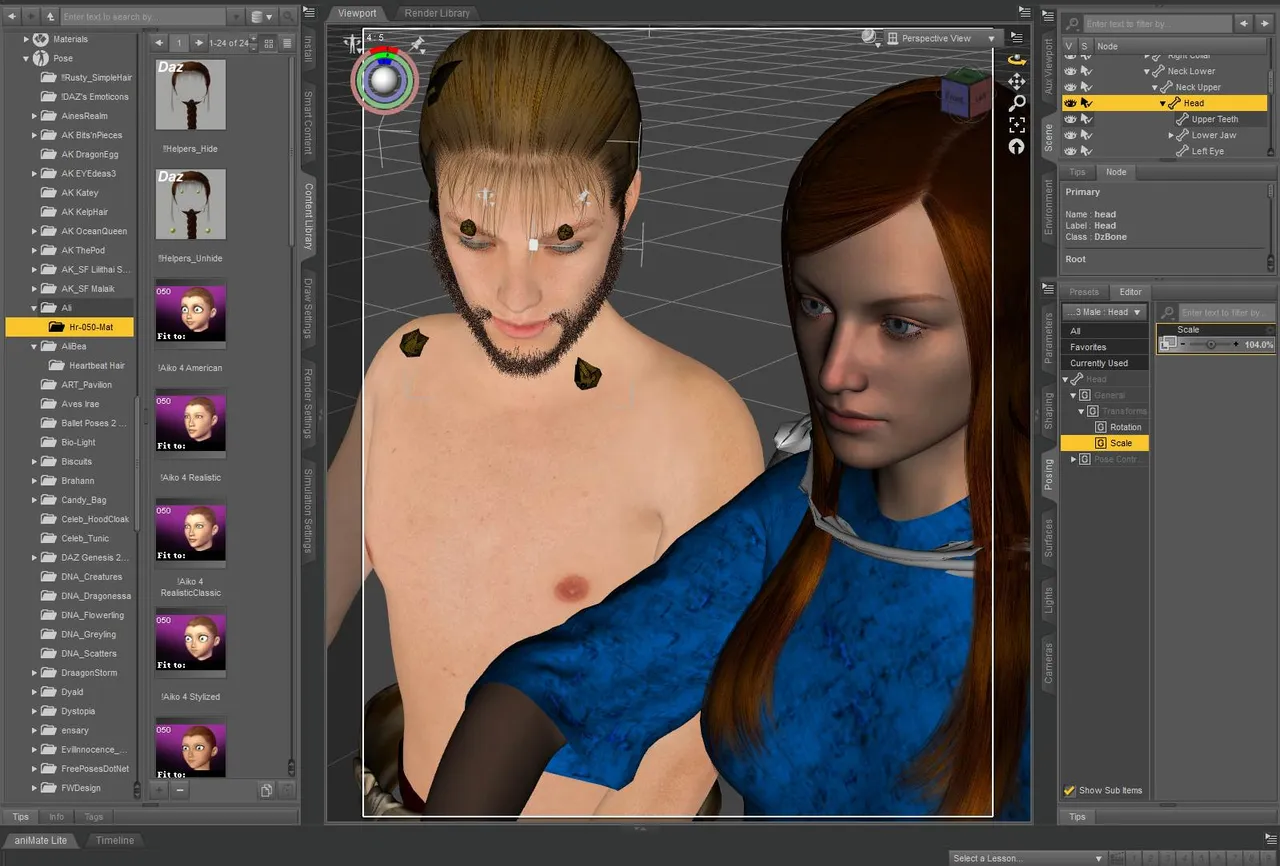Click the orbit camera icon in viewport
The height and width of the screenshot is (866, 1280).
point(1016,60)
